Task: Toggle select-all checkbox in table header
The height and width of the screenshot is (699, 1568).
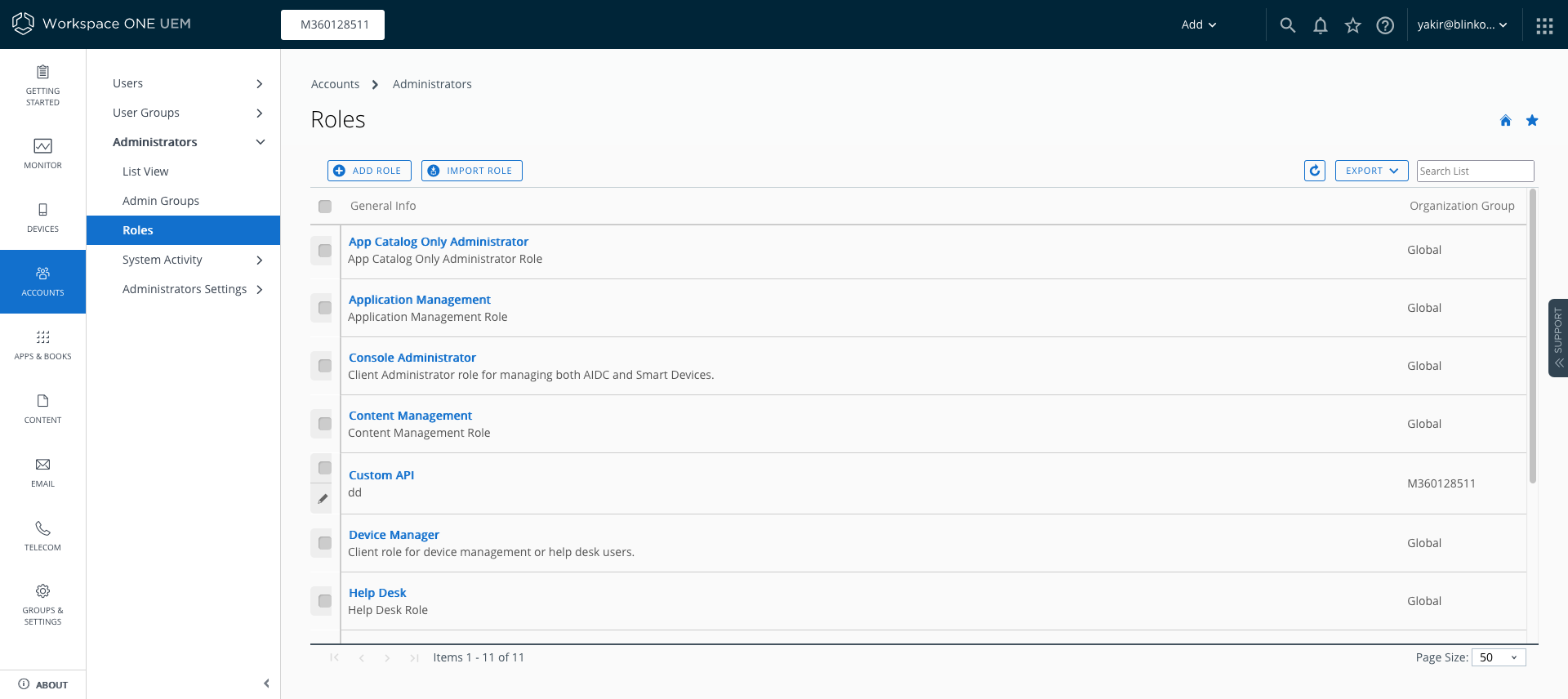Action: click(x=325, y=207)
